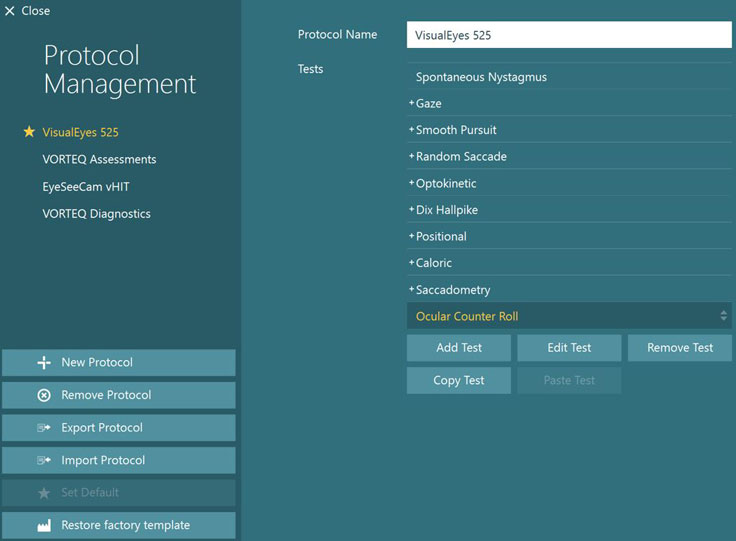Image resolution: width=736 pixels, height=541 pixels.
Task: Click the factory icon on Restore factory template
Action: click(44, 526)
